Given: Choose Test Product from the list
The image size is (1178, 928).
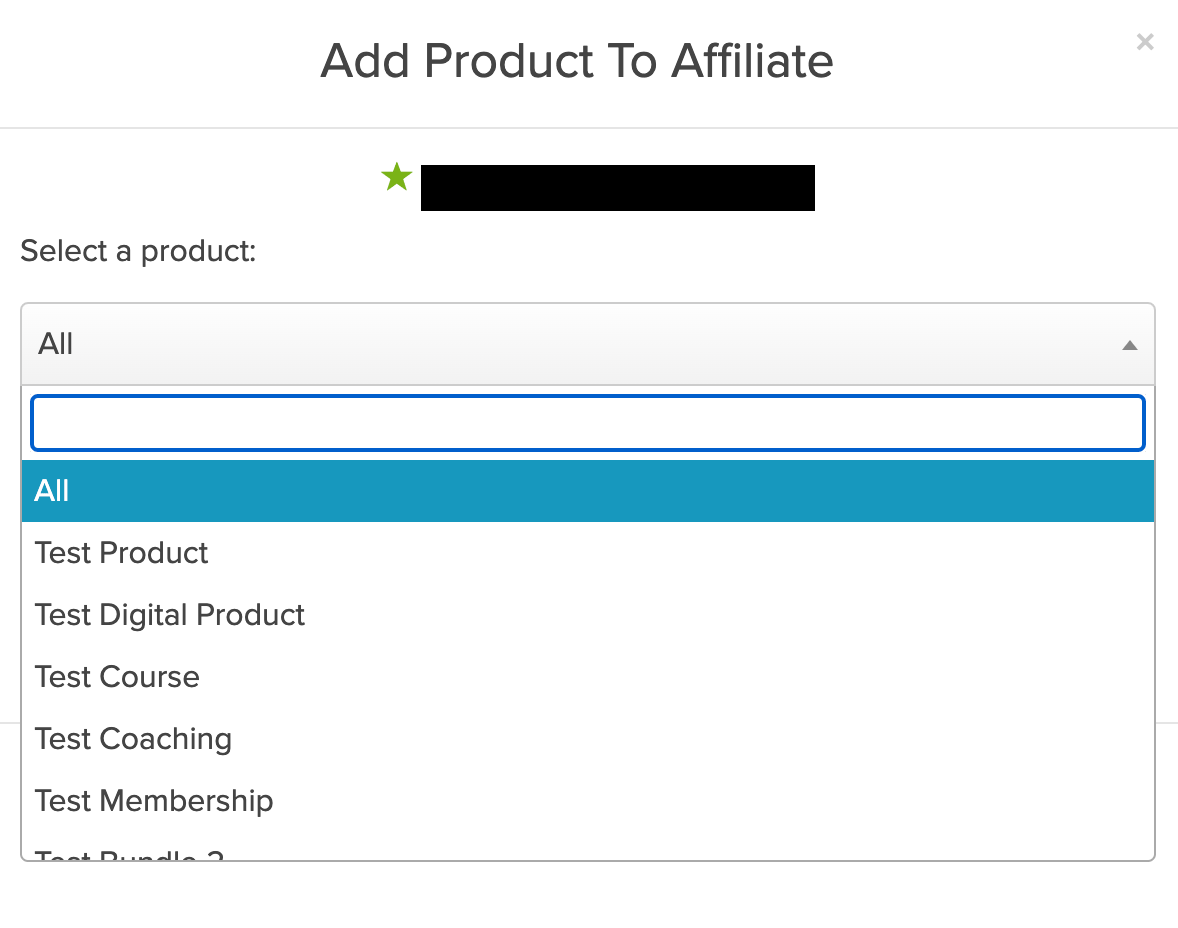Looking at the screenshot, I should (122, 553).
